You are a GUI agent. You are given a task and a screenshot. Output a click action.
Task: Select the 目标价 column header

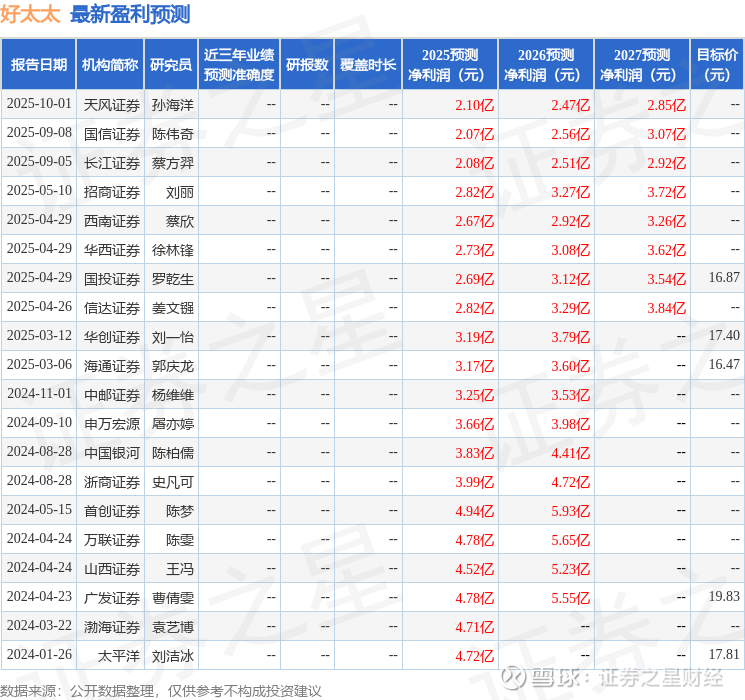click(717, 65)
